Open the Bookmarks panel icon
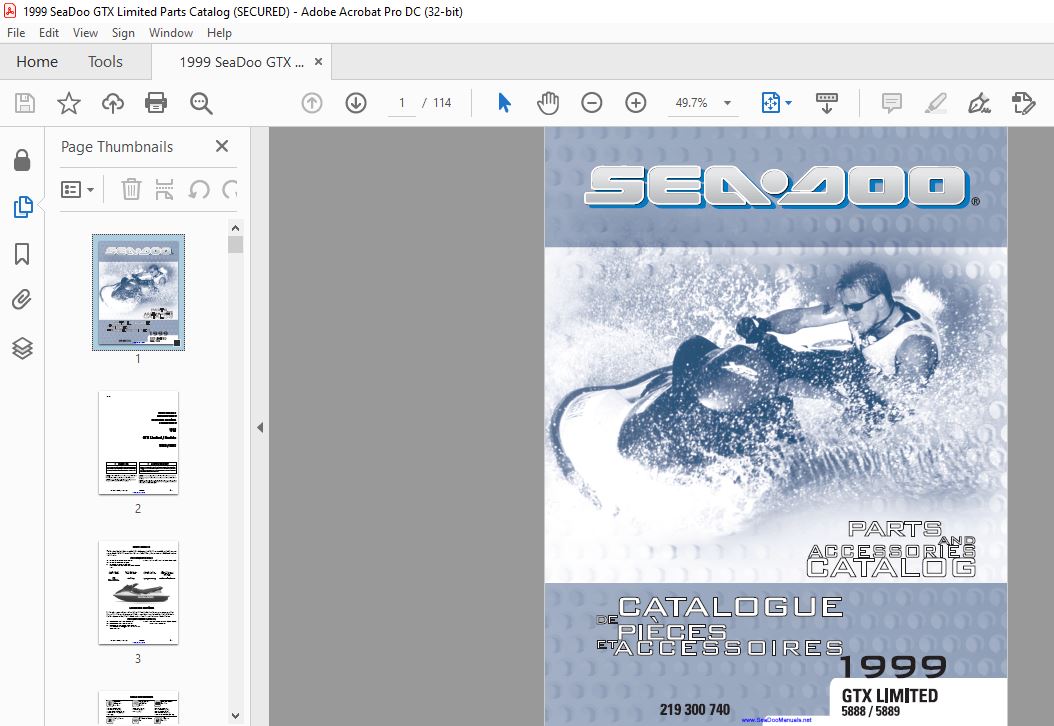Viewport: 1054px width, 726px height. pos(22,253)
